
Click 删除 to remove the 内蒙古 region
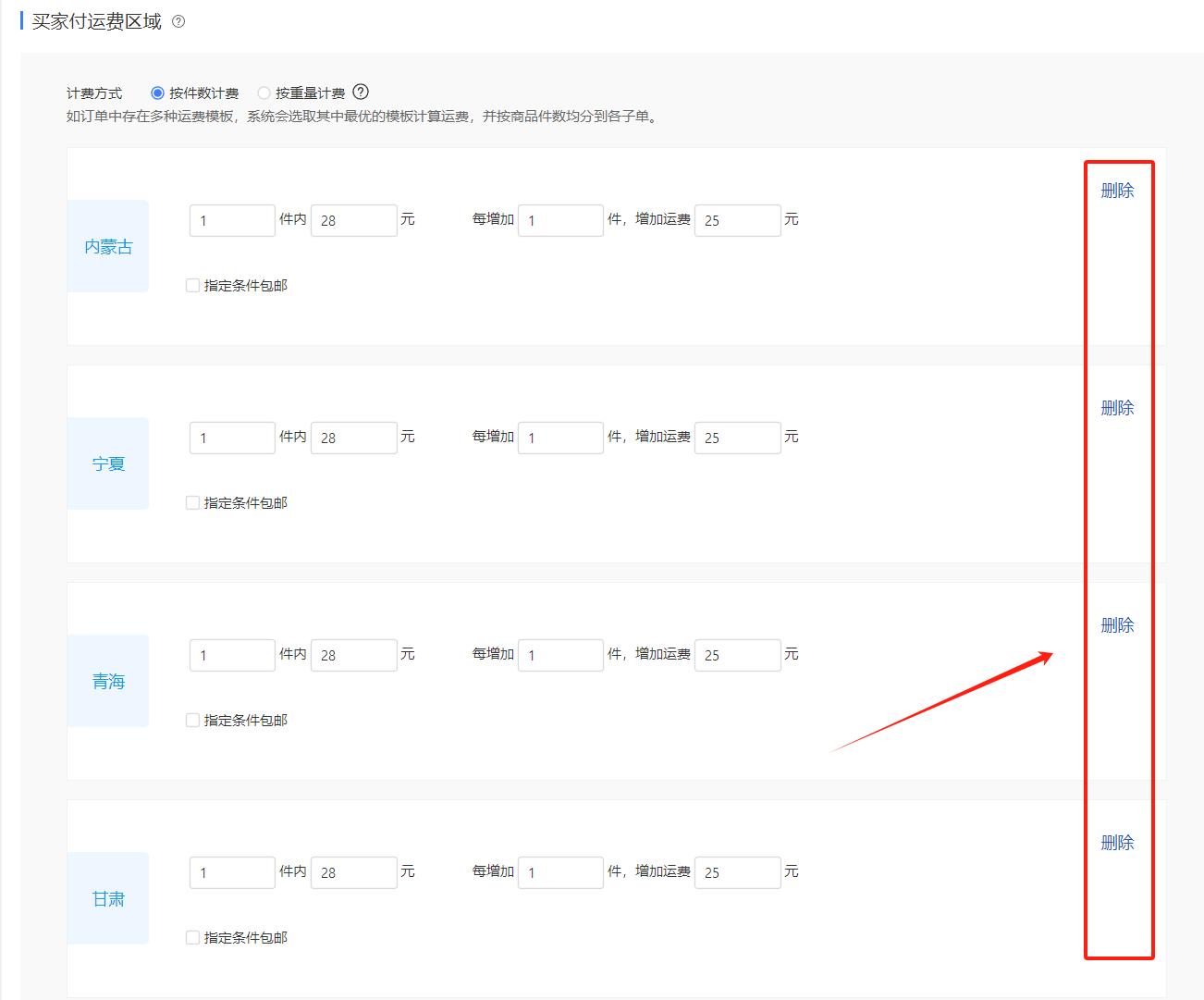[x=1117, y=190]
